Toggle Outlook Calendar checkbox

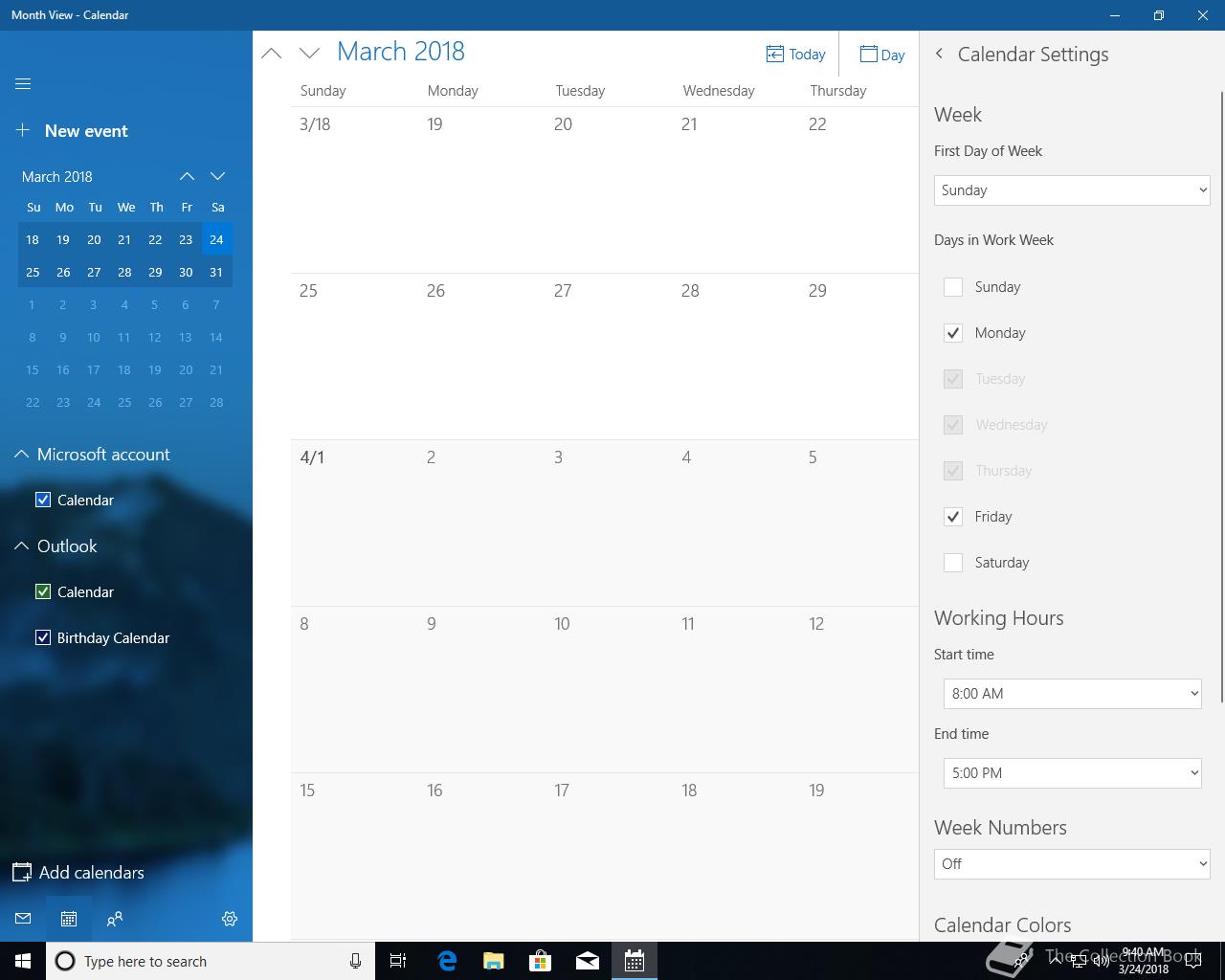click(x=43, y=591)
